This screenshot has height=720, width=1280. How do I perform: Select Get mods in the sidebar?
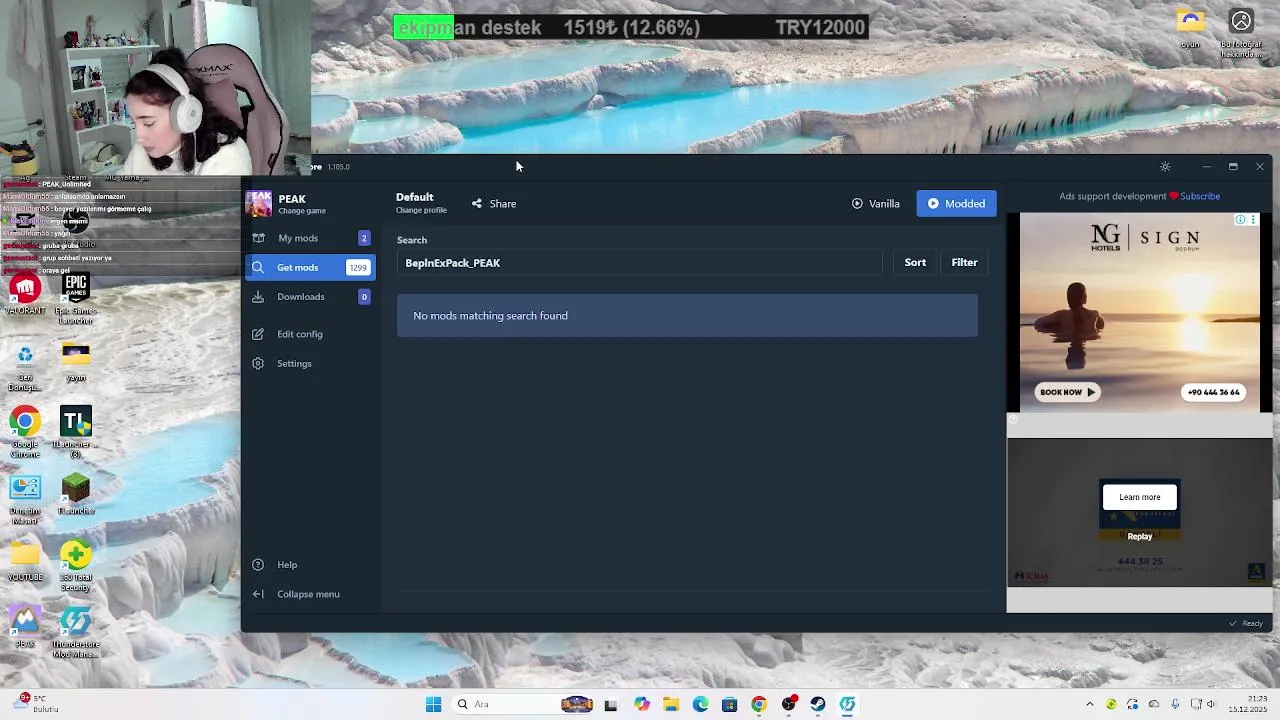click(x=310, y=267)
